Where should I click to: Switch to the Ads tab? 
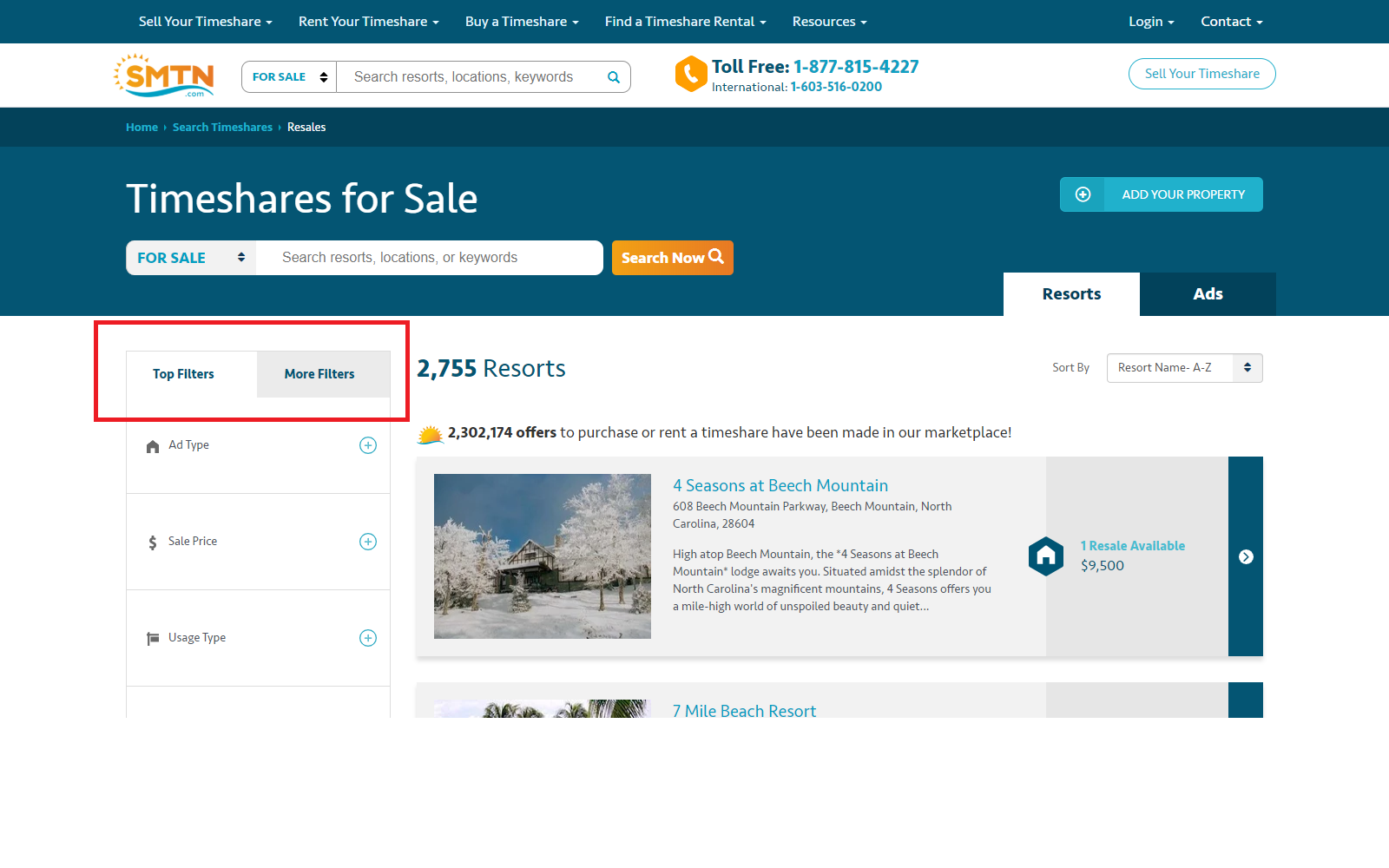pyautogui.click(x=1208, y=294)
